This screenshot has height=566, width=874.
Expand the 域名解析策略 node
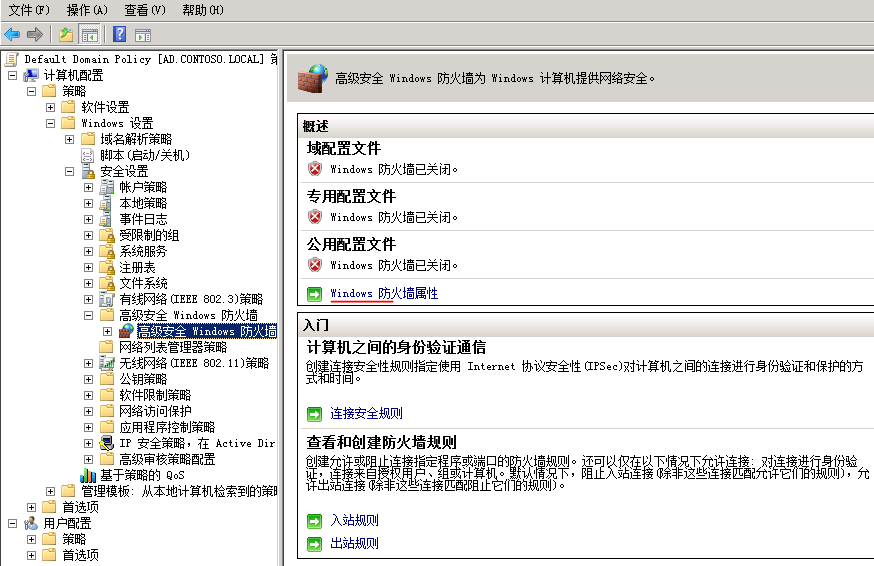69,139
